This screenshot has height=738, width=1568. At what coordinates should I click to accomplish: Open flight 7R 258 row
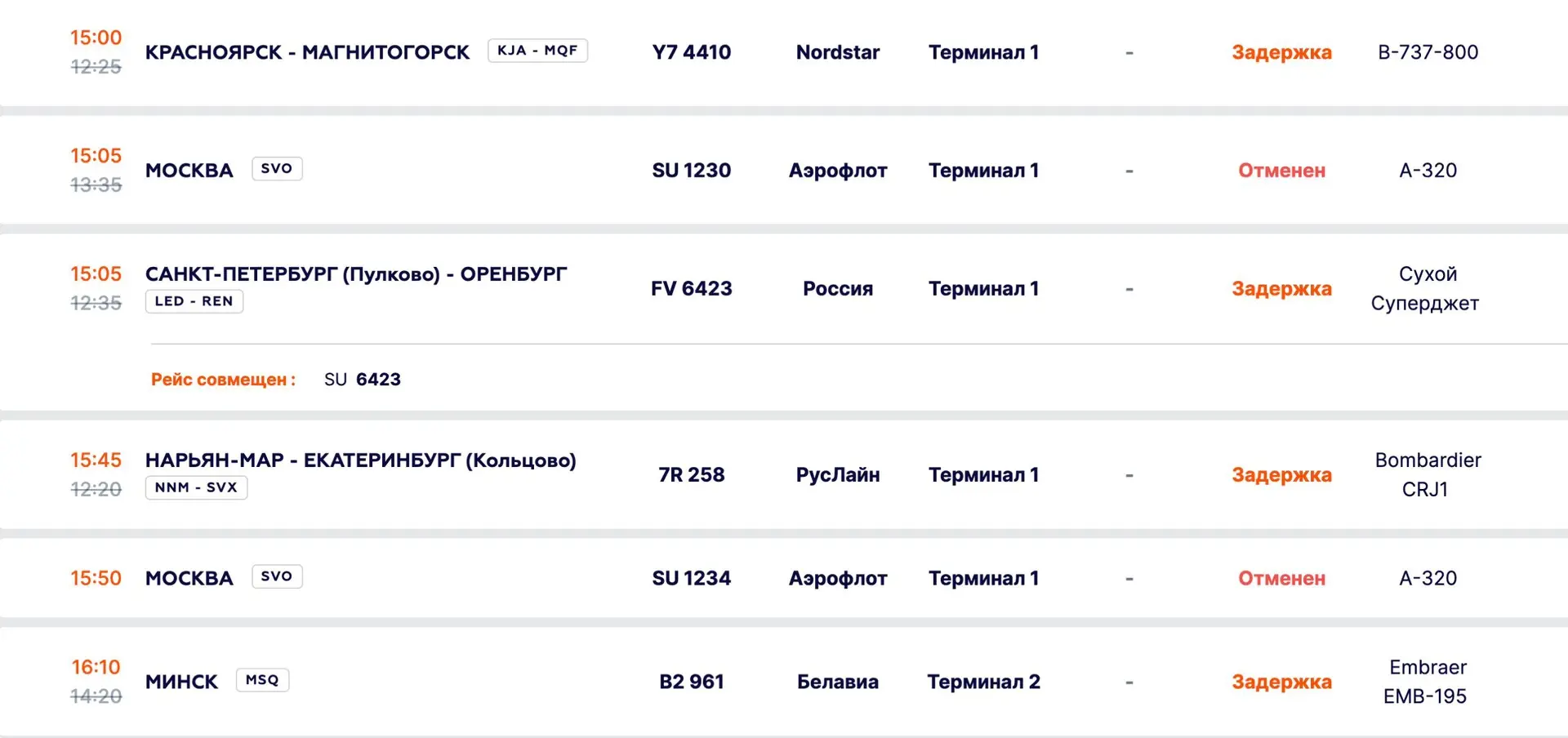(784, 474)
